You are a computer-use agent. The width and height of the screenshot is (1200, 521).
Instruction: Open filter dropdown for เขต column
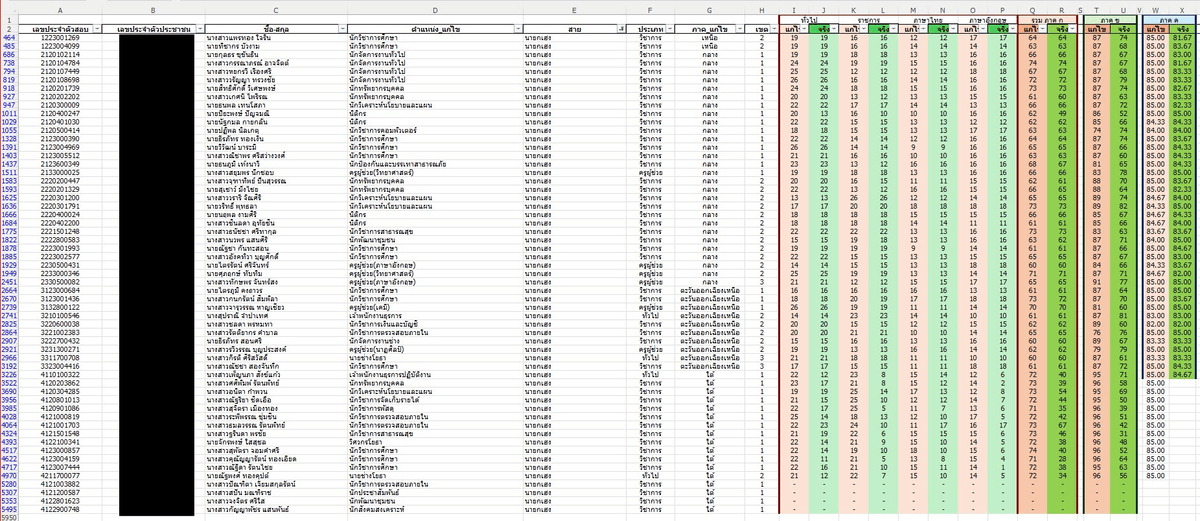click(773, 29)
